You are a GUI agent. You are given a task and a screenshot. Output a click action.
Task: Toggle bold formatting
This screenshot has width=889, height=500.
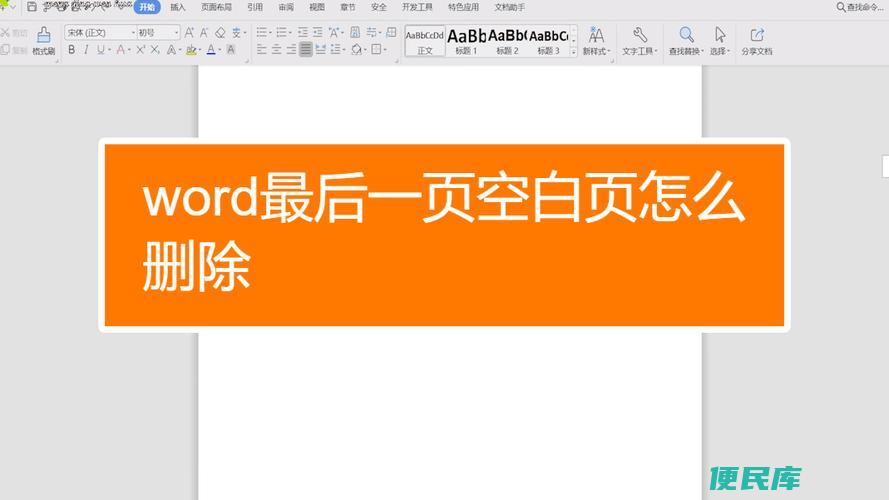click(x=71, y=50)
